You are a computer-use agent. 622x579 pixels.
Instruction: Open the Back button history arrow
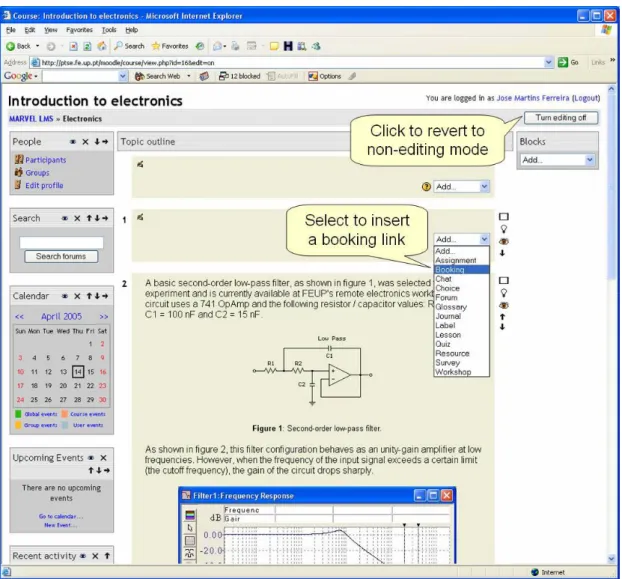click(x=38, y=46)
